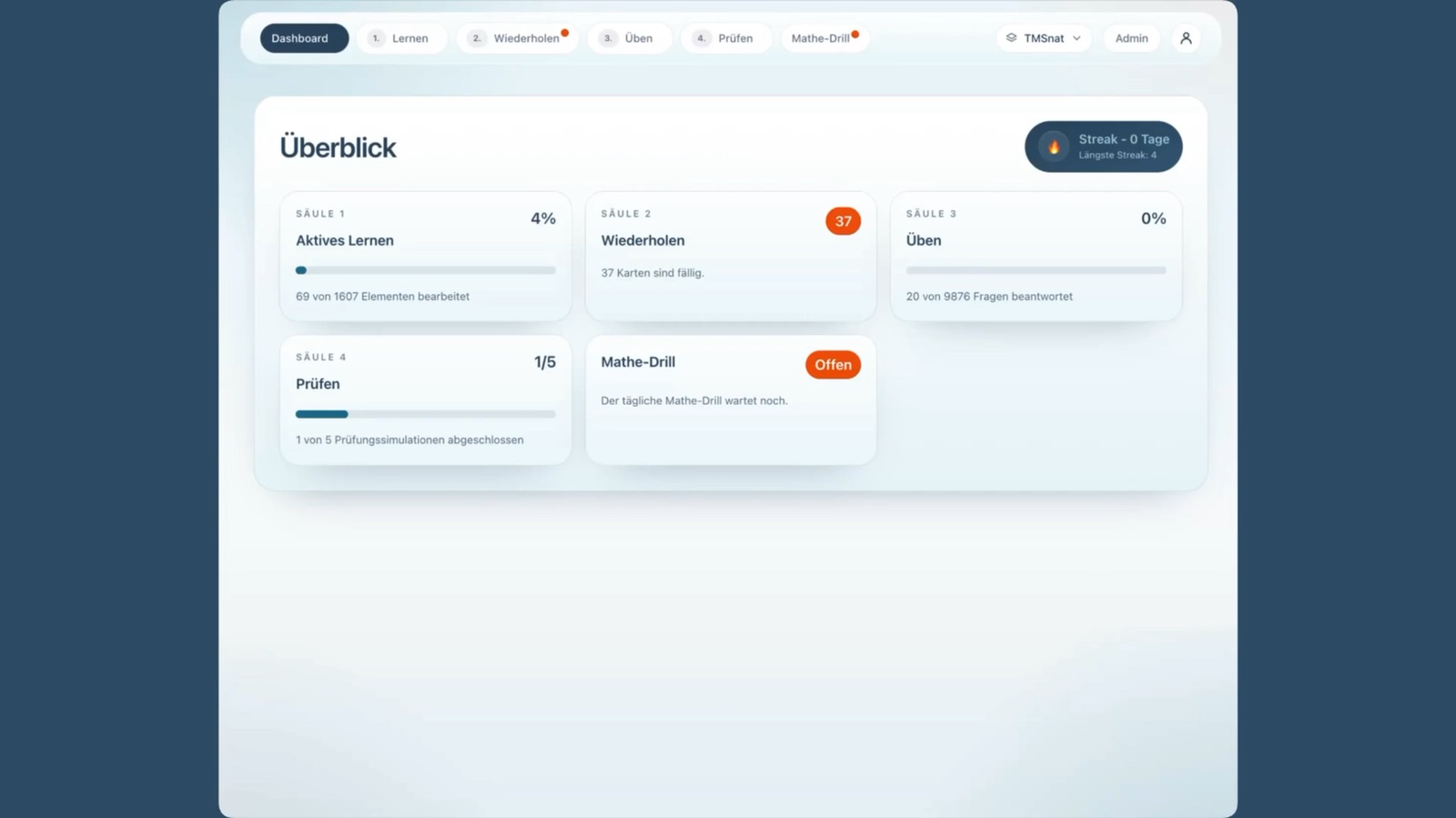Click the 1/5 value on Prüfen card
The image size is (1456, 818).
tap(545, 362)
